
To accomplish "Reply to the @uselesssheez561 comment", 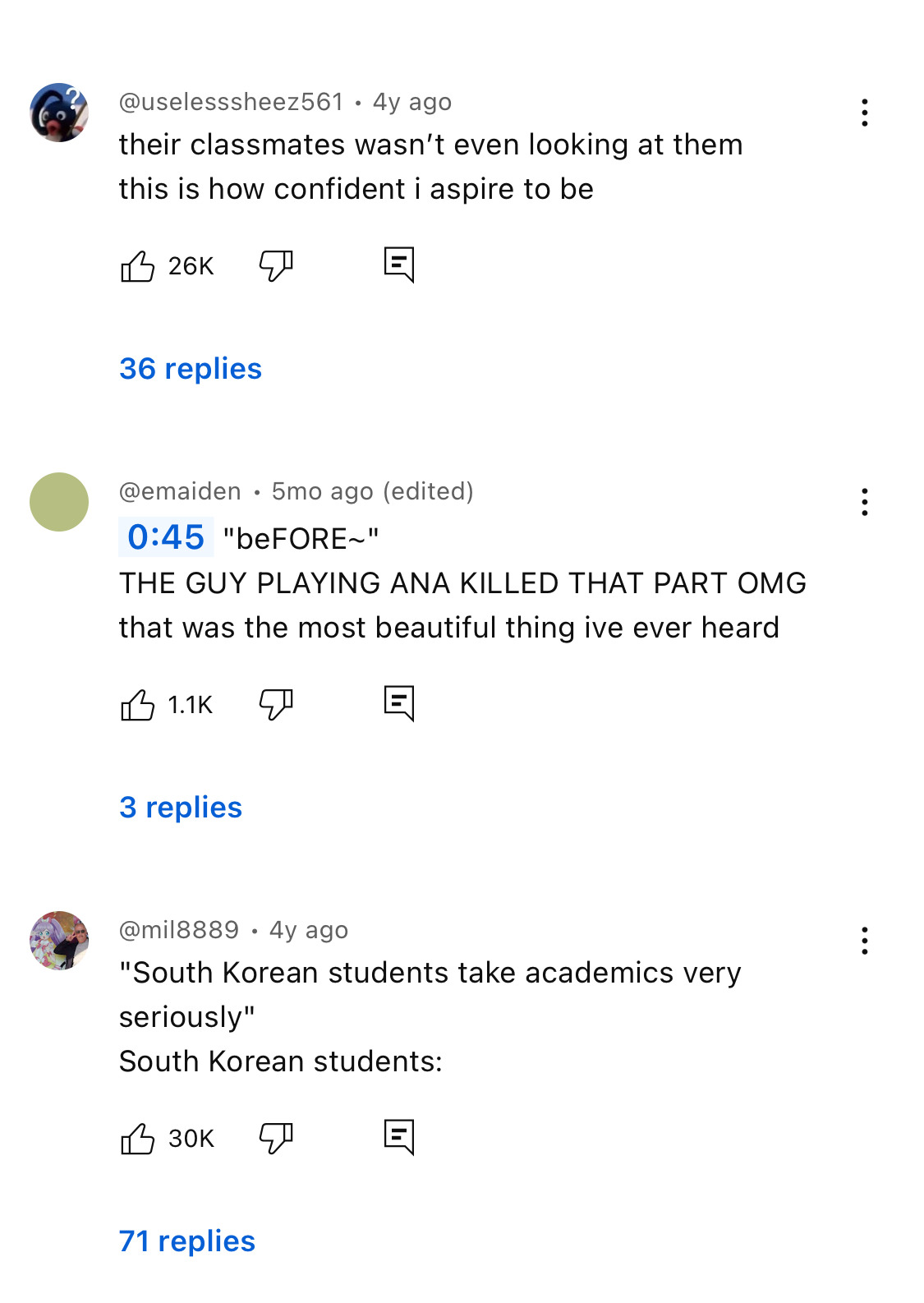I will tap(399, 265).
